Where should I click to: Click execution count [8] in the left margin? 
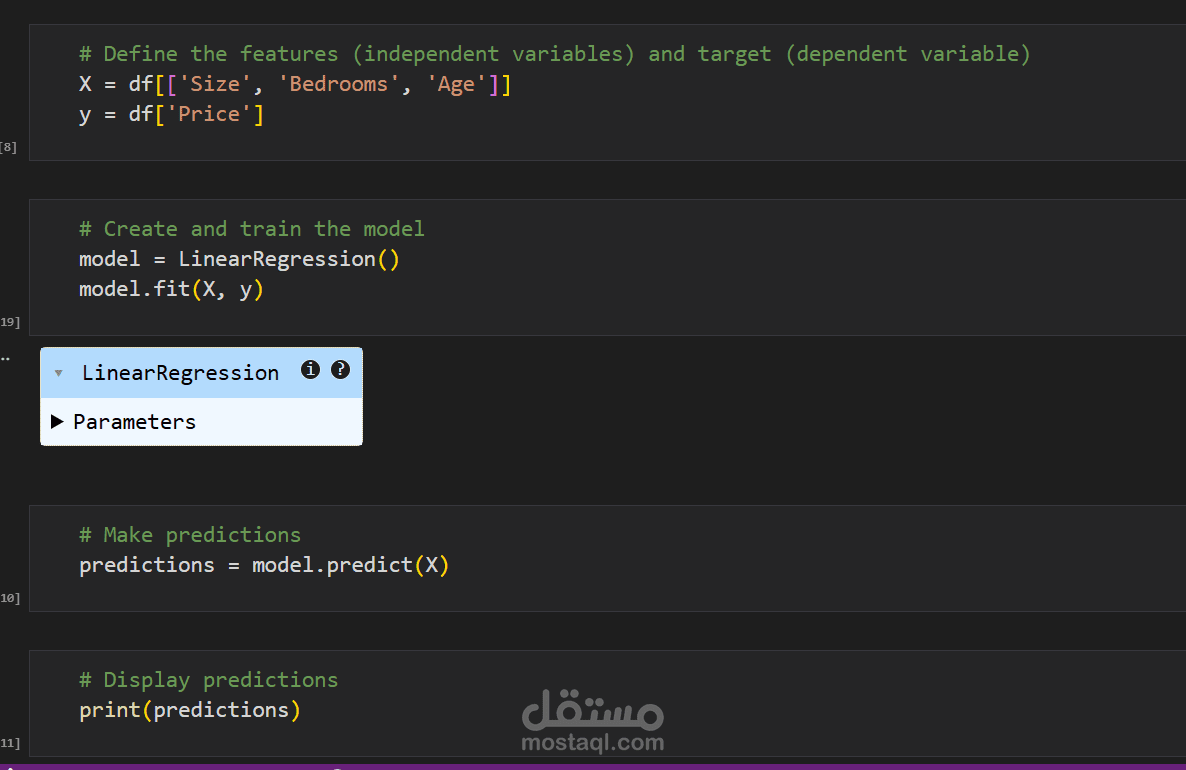coord(8,146)
